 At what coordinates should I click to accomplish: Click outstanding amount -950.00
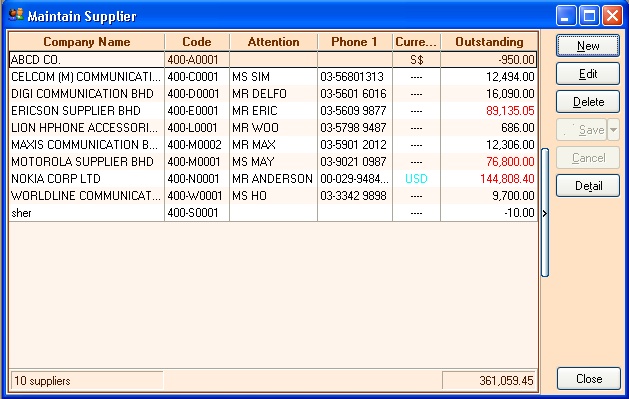[x=489, y=60]
